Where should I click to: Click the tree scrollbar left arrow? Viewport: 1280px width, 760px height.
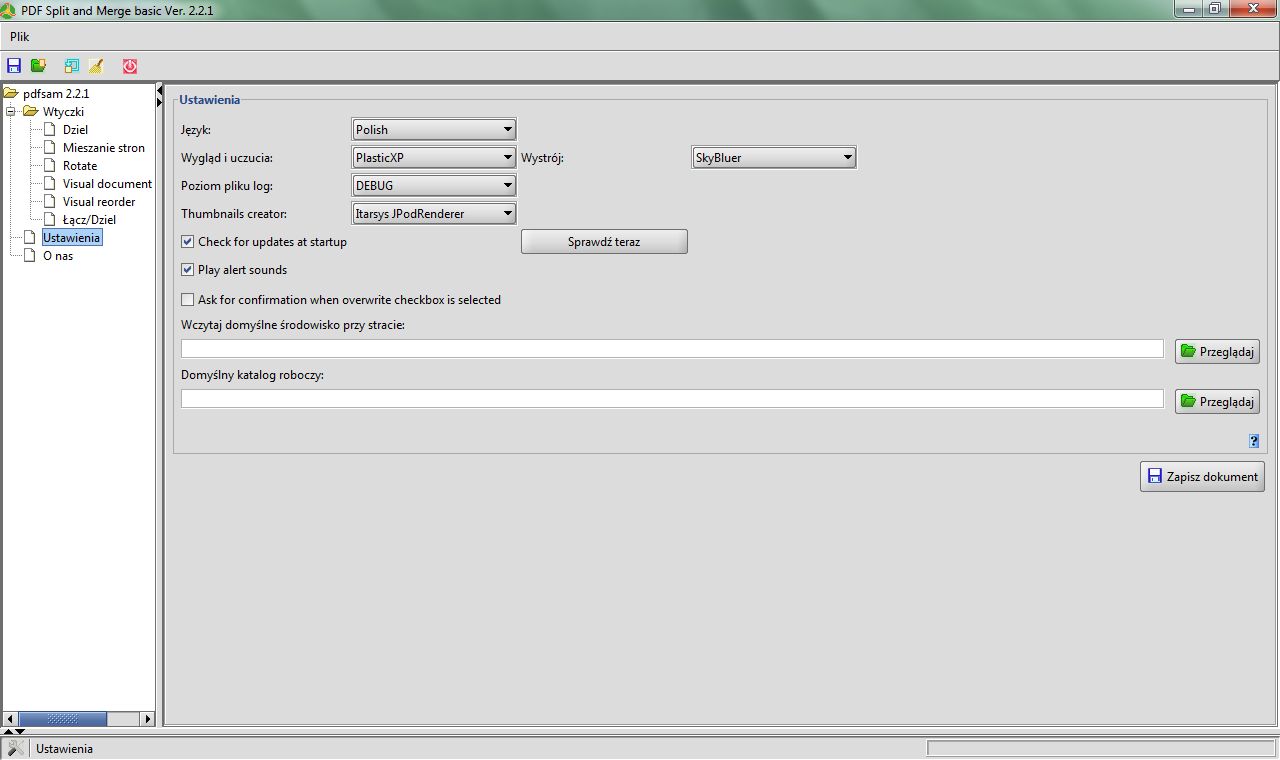pyautogui.click(x=9, y=719)
